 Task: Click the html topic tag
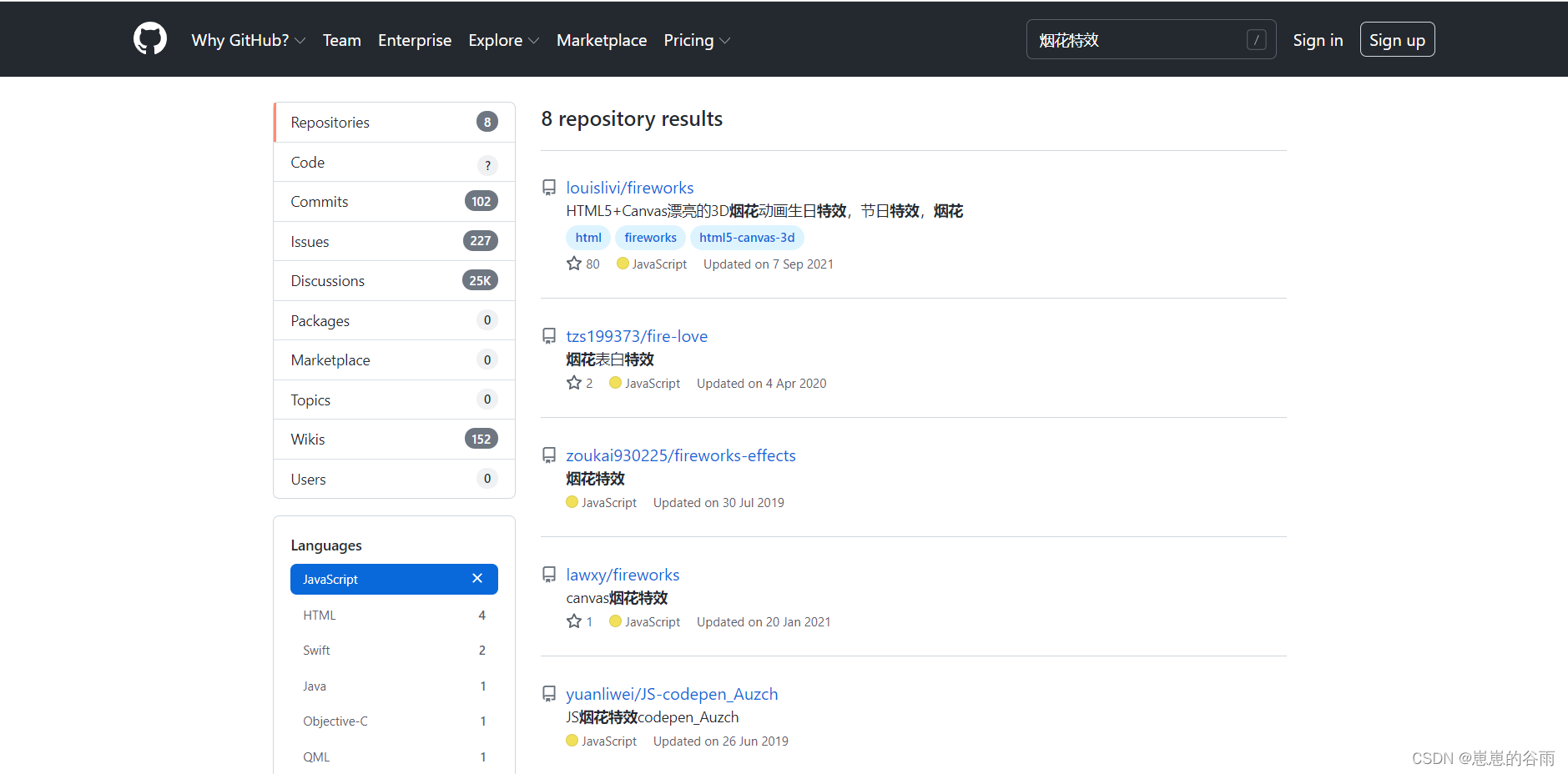(x=588, y=238)
